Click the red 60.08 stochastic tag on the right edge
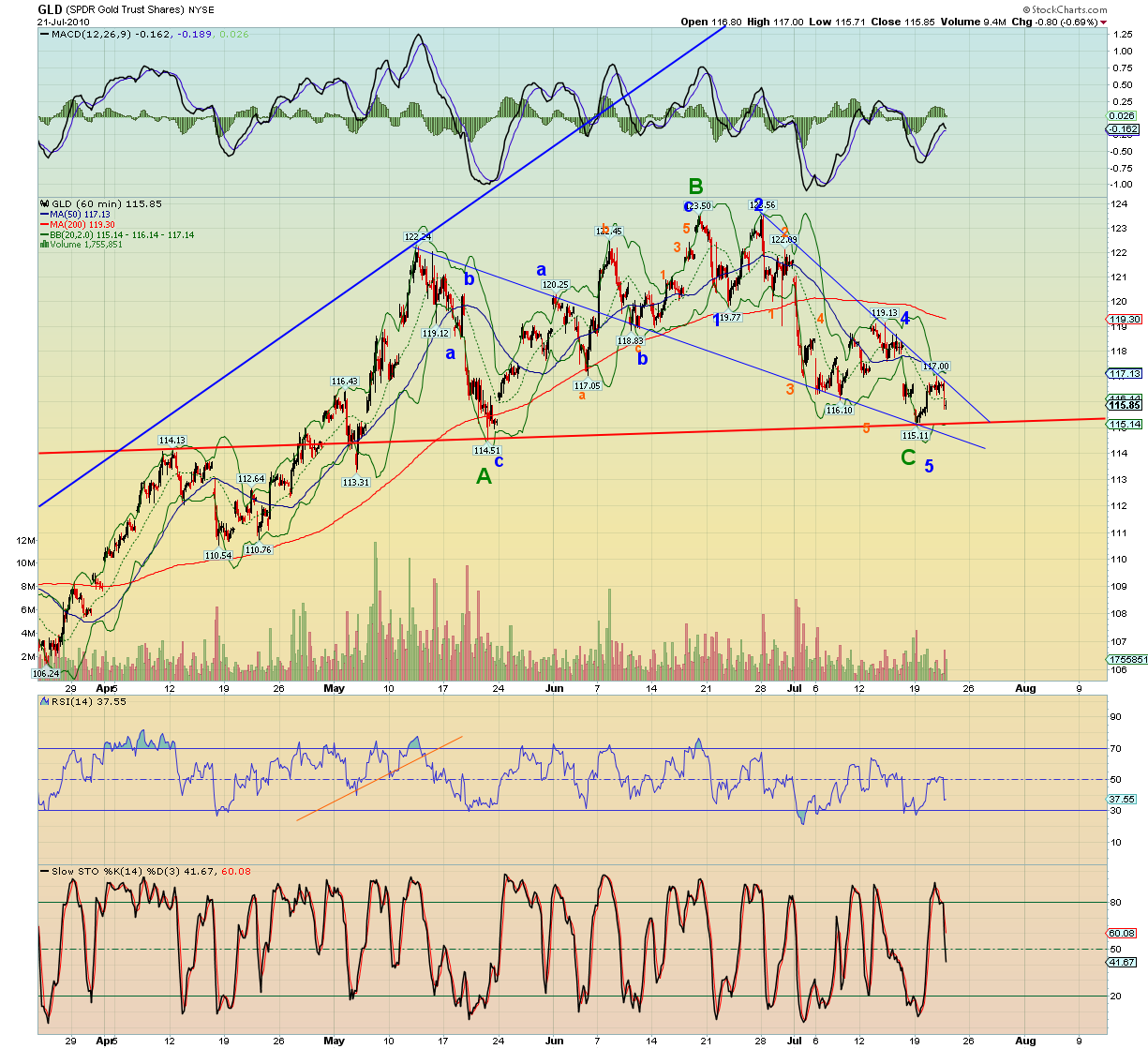 click(1122, 934)
